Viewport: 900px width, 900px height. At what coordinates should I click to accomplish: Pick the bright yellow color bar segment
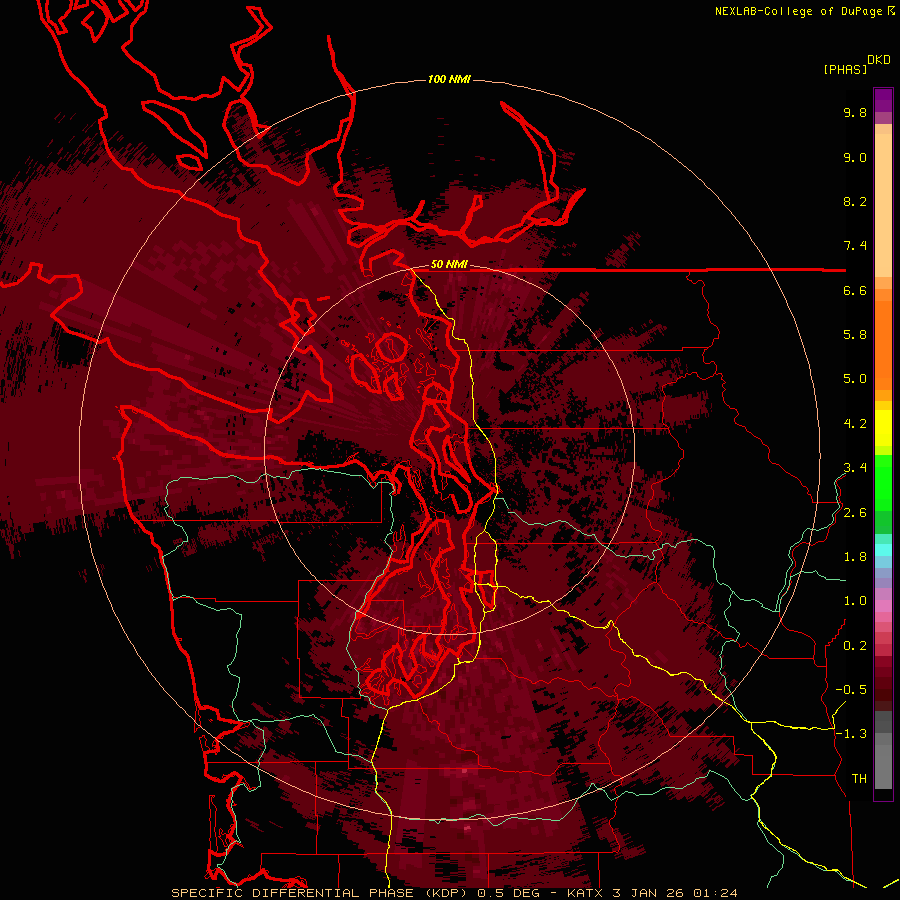tap(883, 428)
